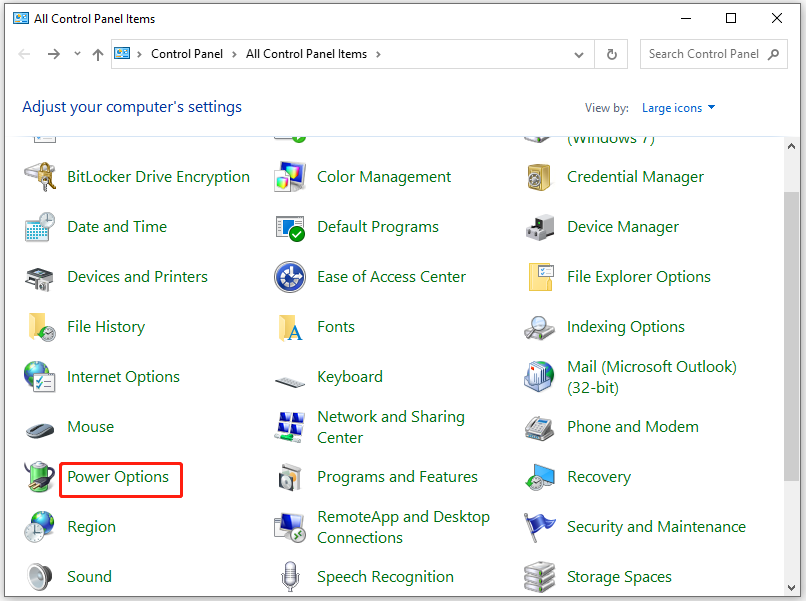
Task: Open the recent locations dropdown arrow
Action: 77,53
